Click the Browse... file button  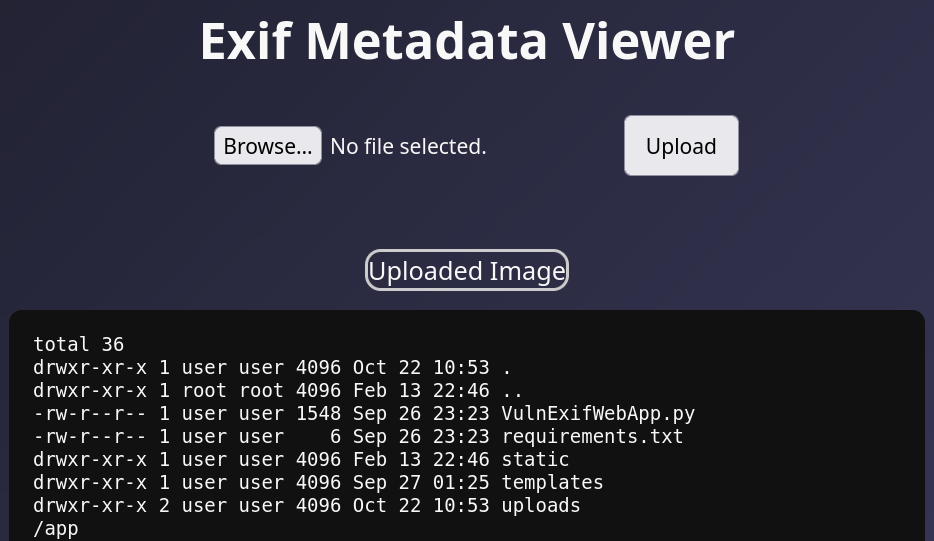click(x=267, y=146)
